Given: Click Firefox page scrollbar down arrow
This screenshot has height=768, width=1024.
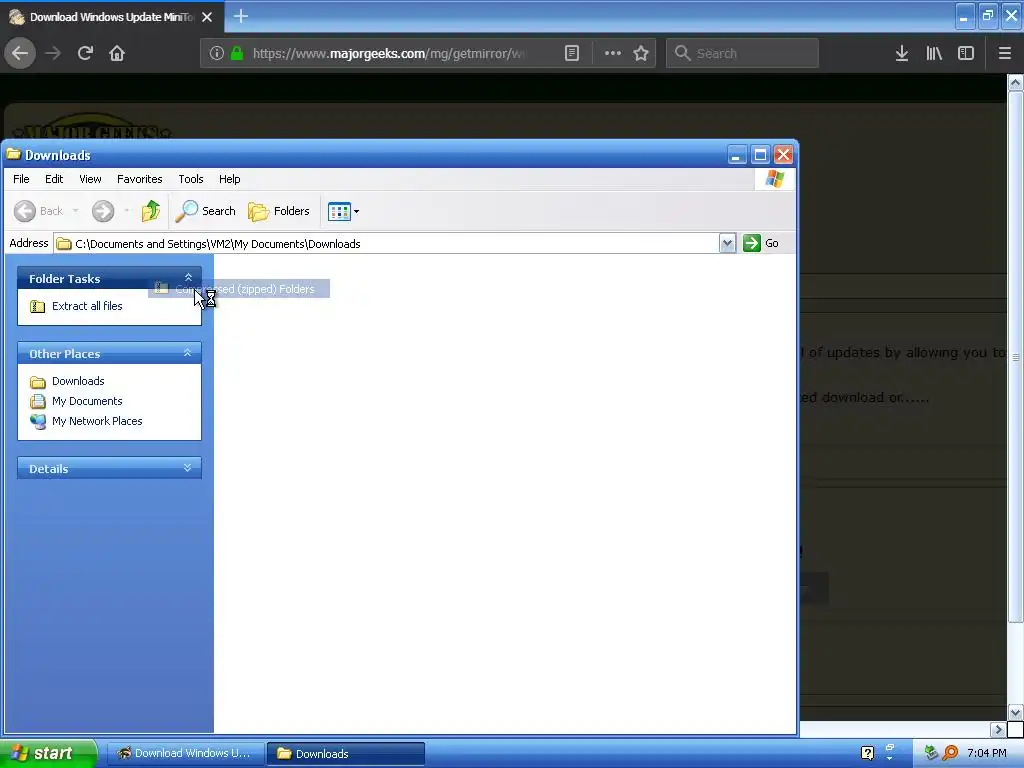Looking at the screenshot, I should (x=1015, y=712).
